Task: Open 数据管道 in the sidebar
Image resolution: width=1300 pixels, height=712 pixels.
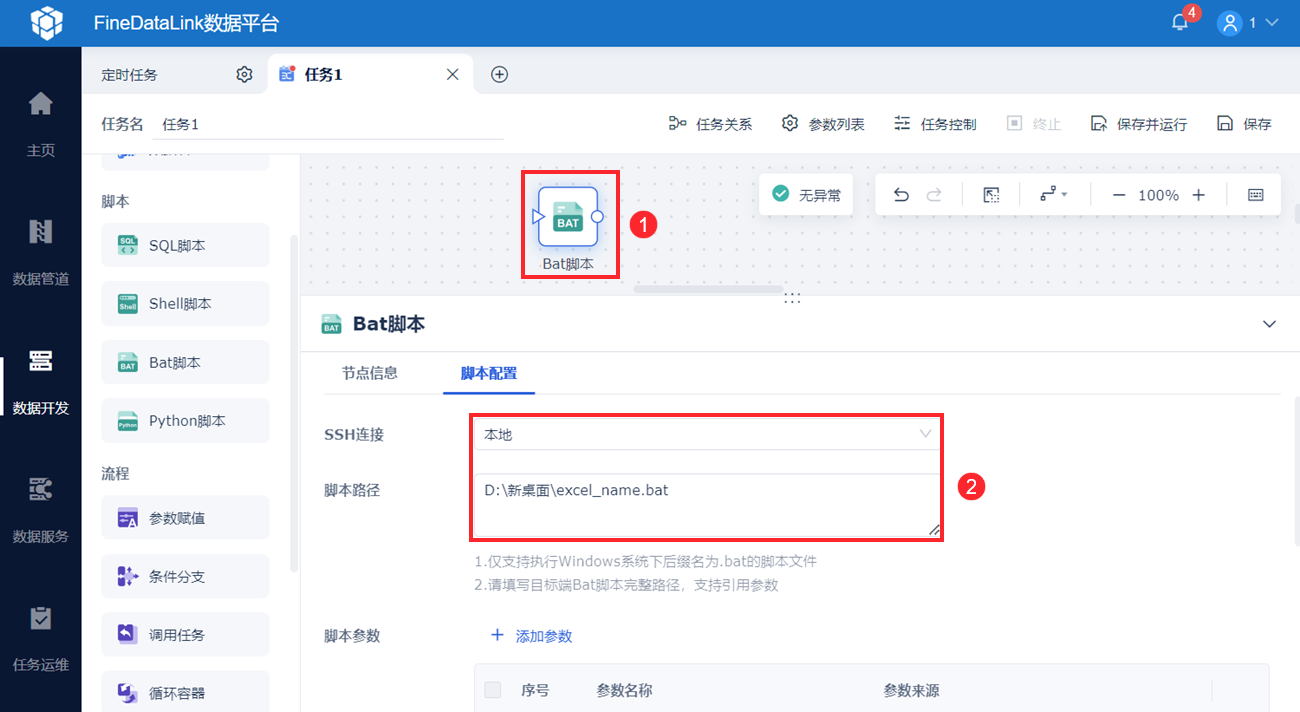Action: tap(40, 252)
